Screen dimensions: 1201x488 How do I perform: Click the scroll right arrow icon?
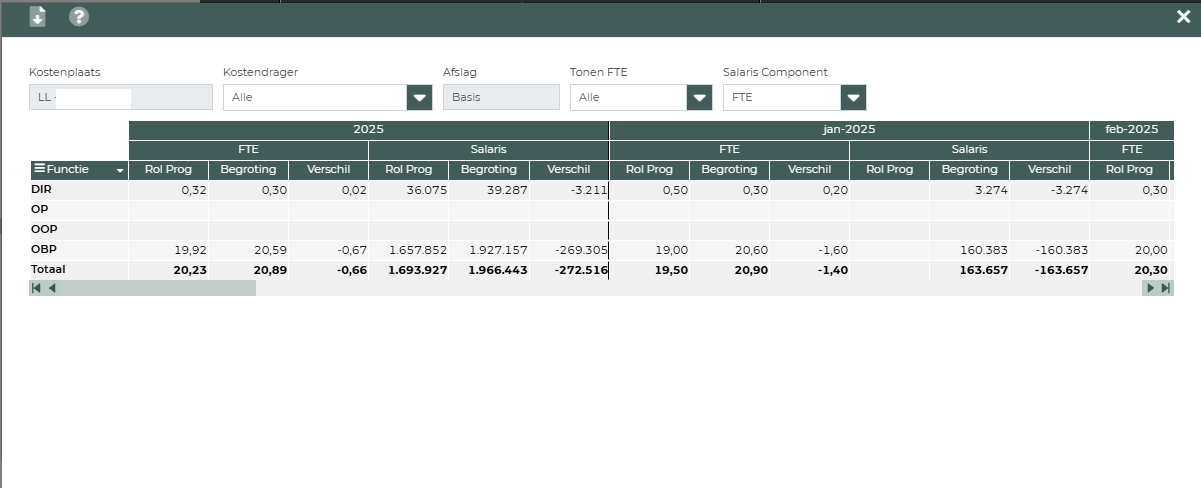click(1150, 288)
